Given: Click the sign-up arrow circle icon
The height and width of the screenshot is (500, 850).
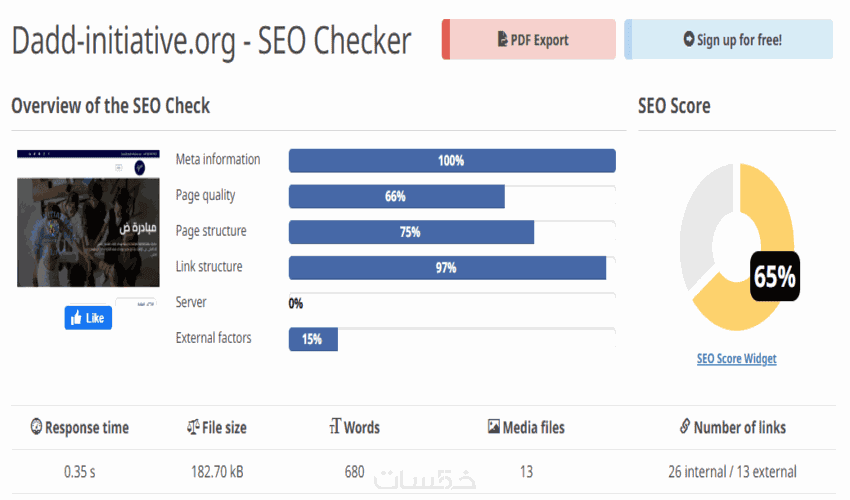Looking at the screenshot, I should (688, 40).
